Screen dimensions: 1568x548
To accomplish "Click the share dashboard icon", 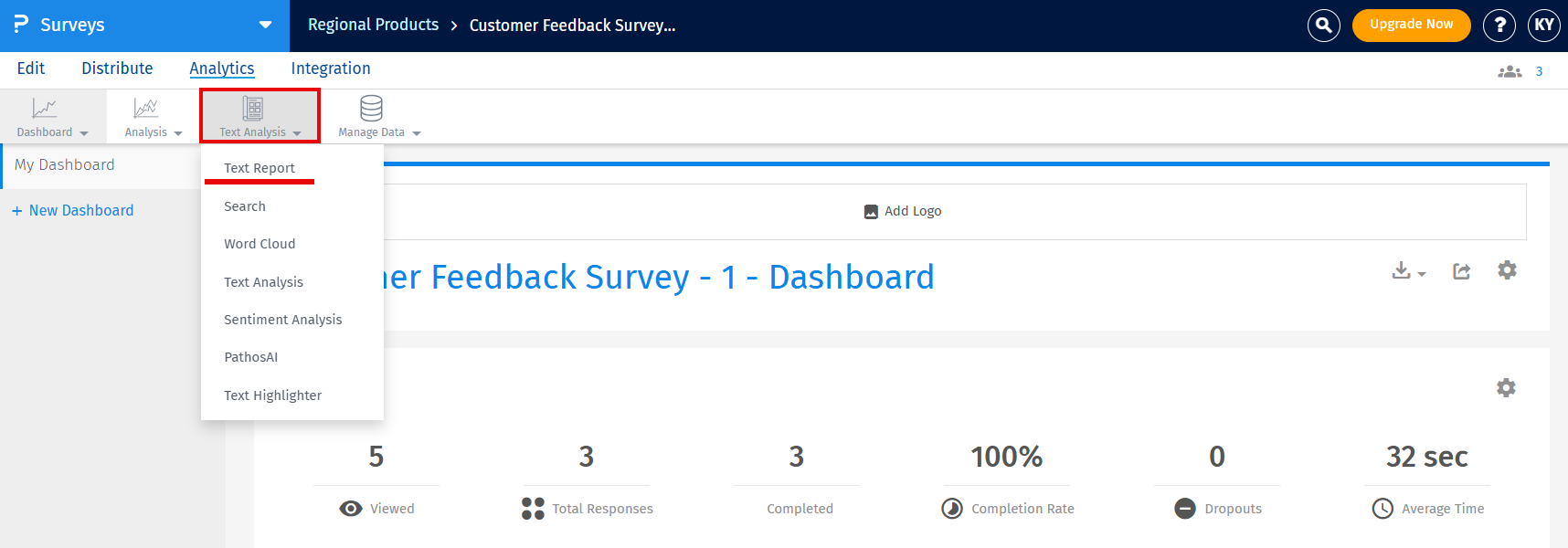I will click(1461, 271).
